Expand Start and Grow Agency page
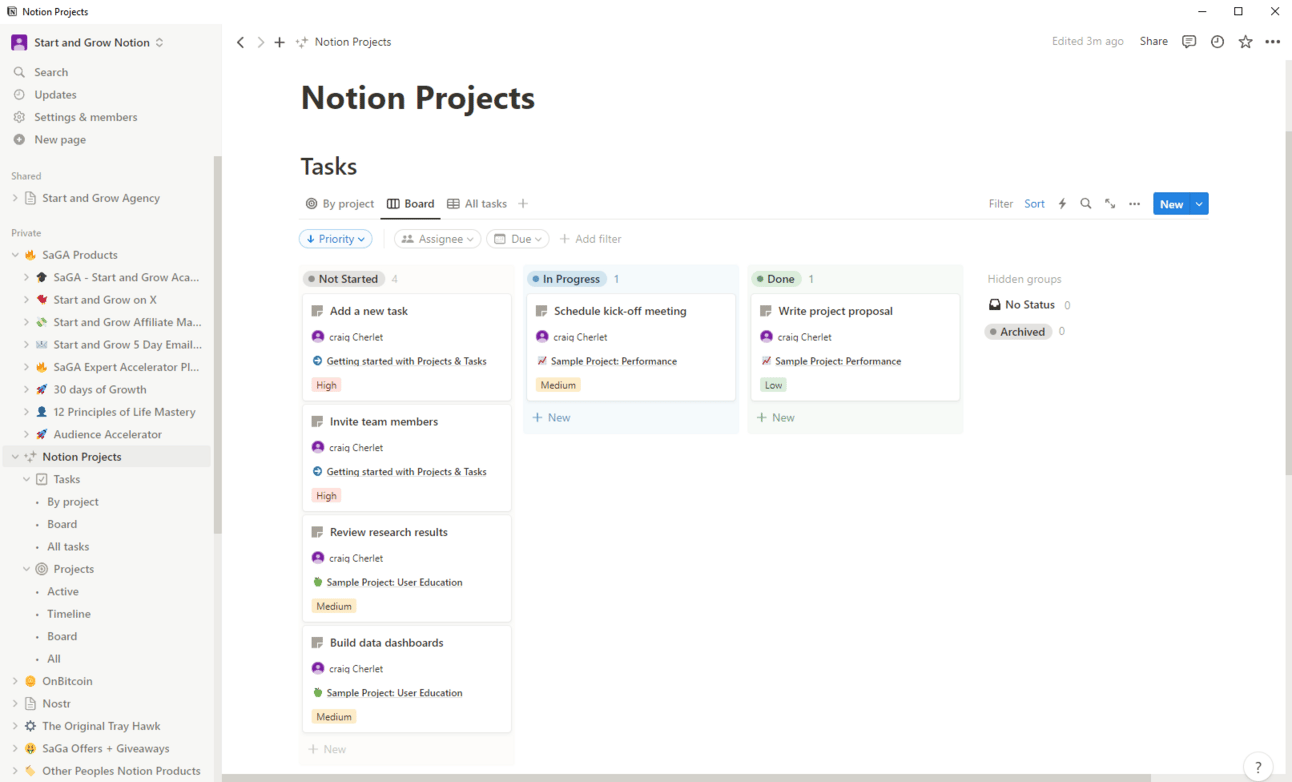 pyautogui.click(x=15, y=198)
